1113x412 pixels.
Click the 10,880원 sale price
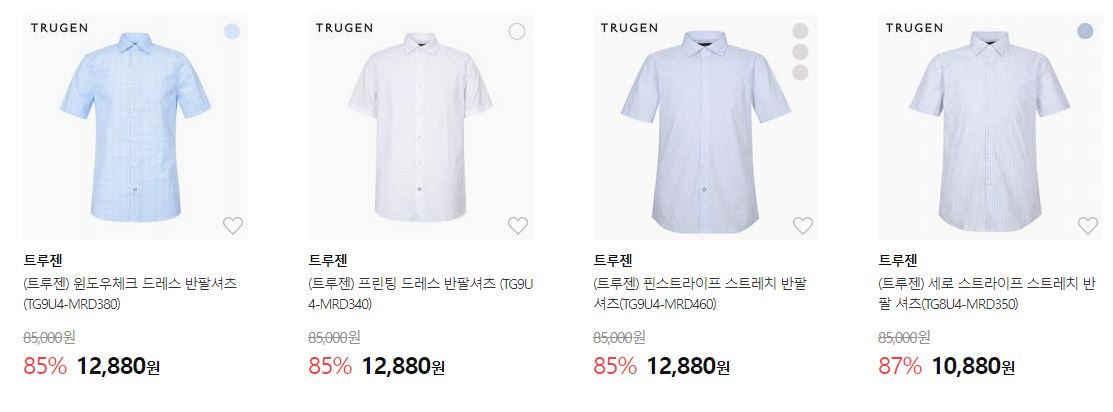[973, 367]
